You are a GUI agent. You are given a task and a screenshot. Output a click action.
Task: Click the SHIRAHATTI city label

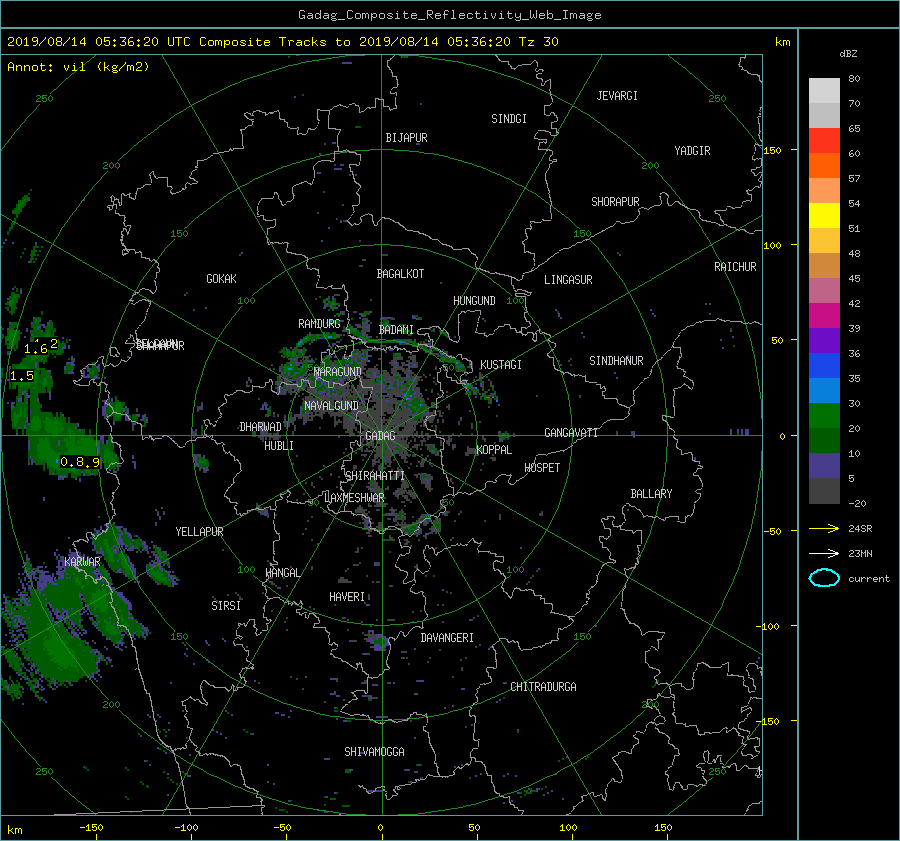tap(375, 476)
